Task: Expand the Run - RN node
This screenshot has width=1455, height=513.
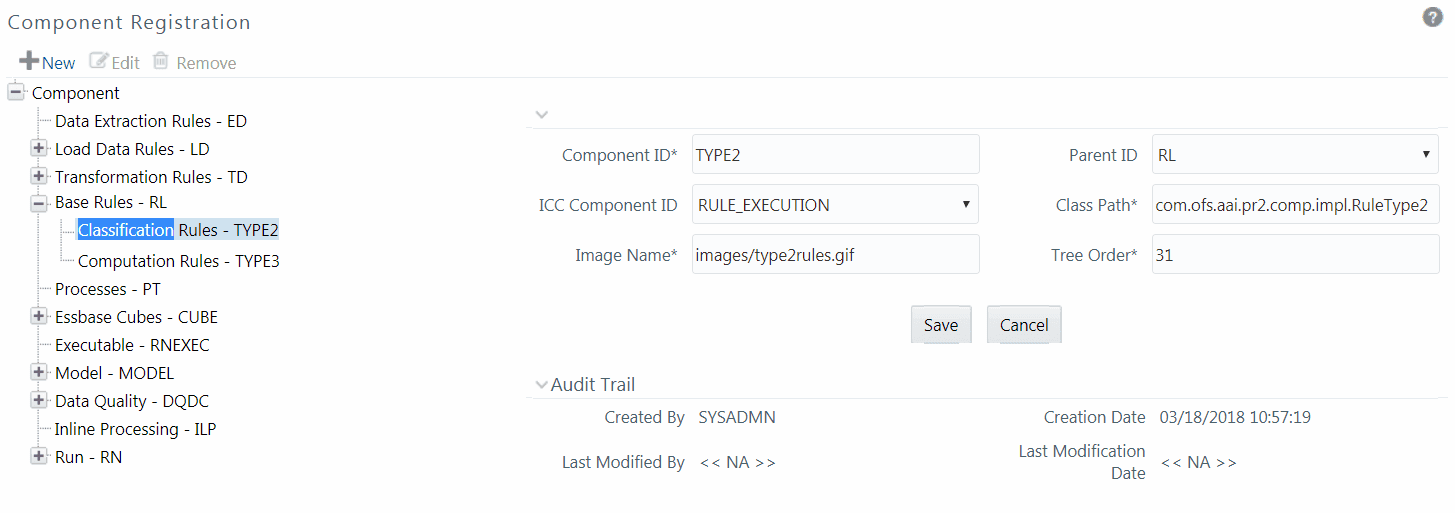Action: [x=39, y=456]
